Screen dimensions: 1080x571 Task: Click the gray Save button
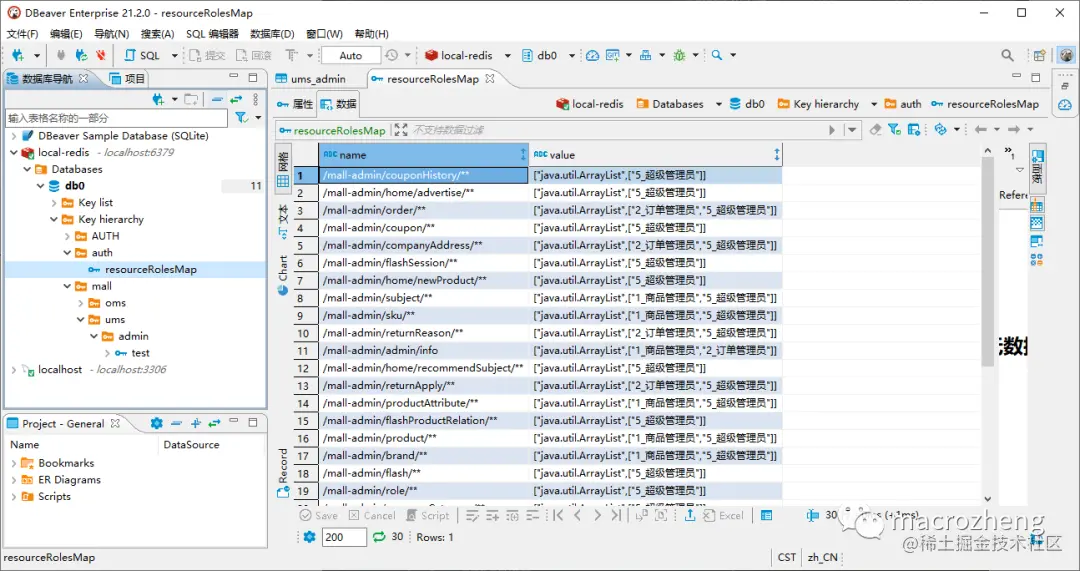click(x=318, y=515)
